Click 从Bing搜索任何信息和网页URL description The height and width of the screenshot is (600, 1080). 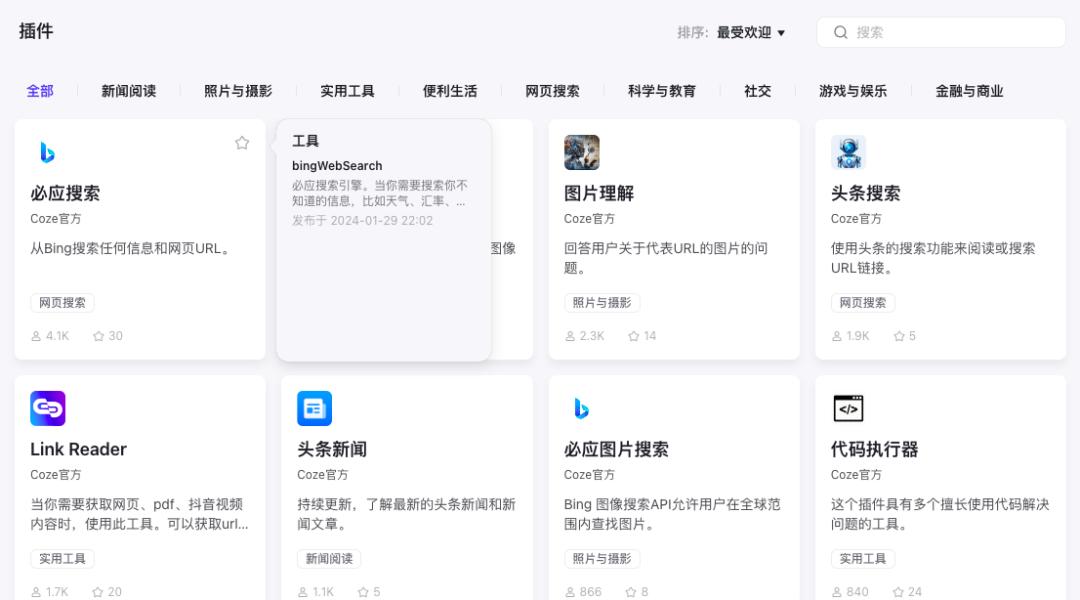131,249
